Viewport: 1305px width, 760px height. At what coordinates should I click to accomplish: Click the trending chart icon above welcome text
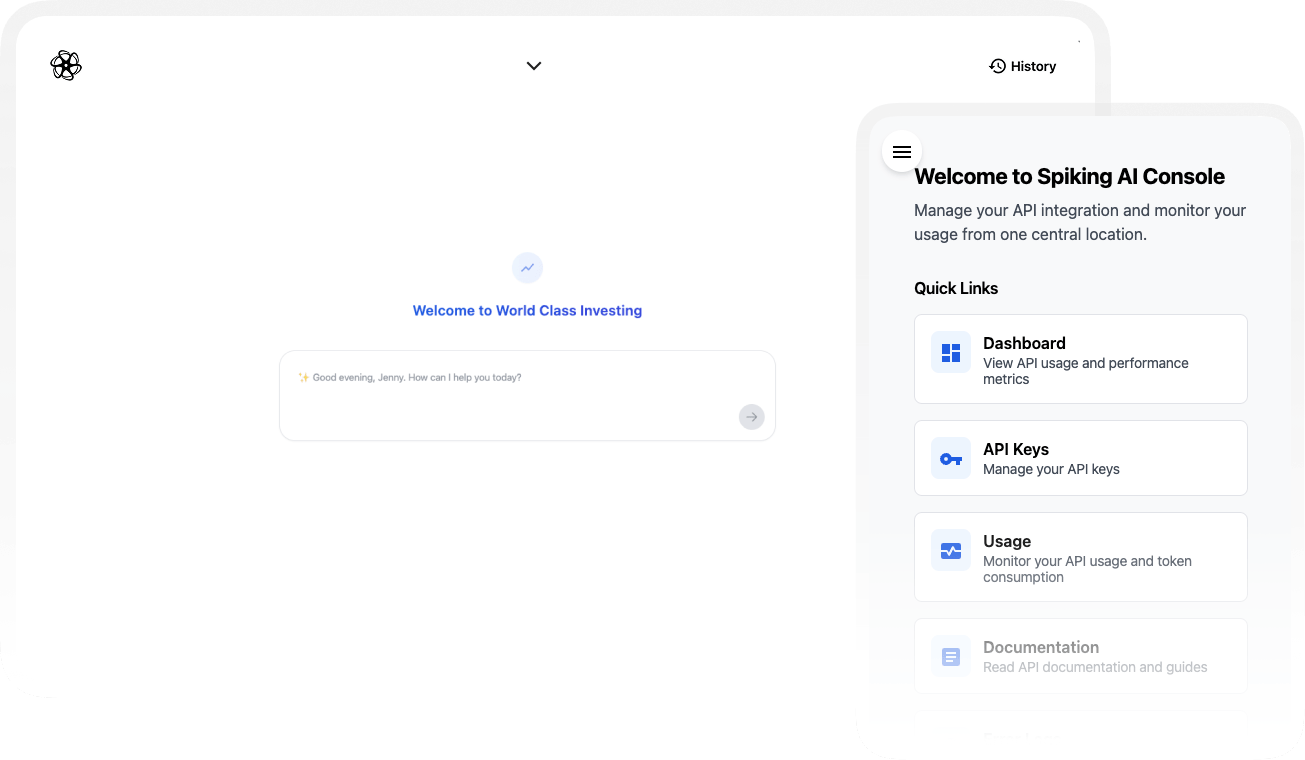[527, 268]
